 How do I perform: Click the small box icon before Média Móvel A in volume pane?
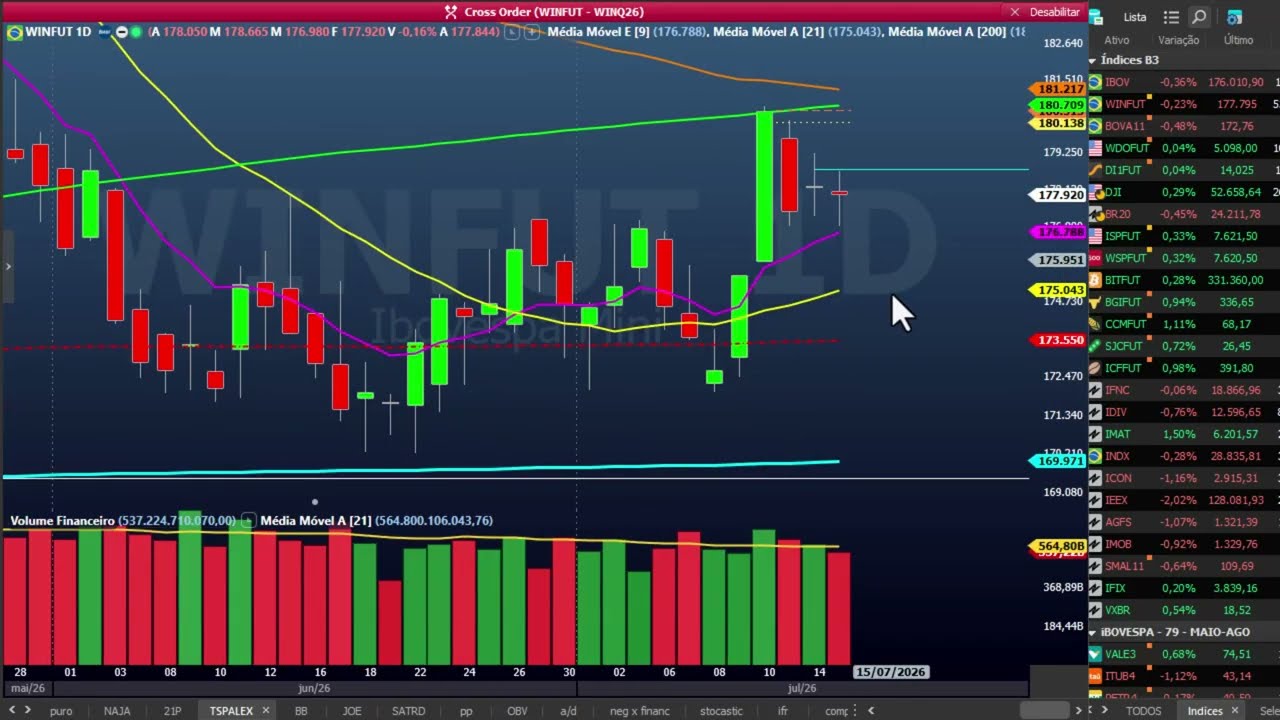coord(249,521)
